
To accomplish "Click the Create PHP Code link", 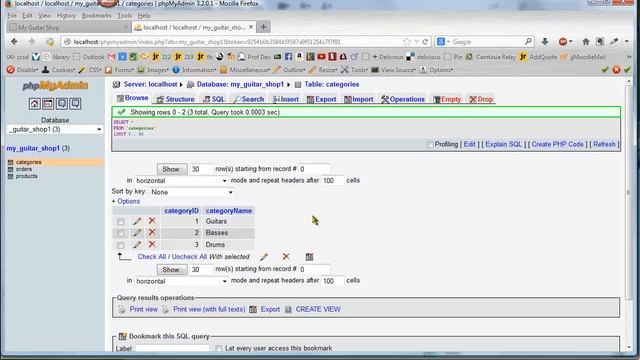I will (558, 144).
